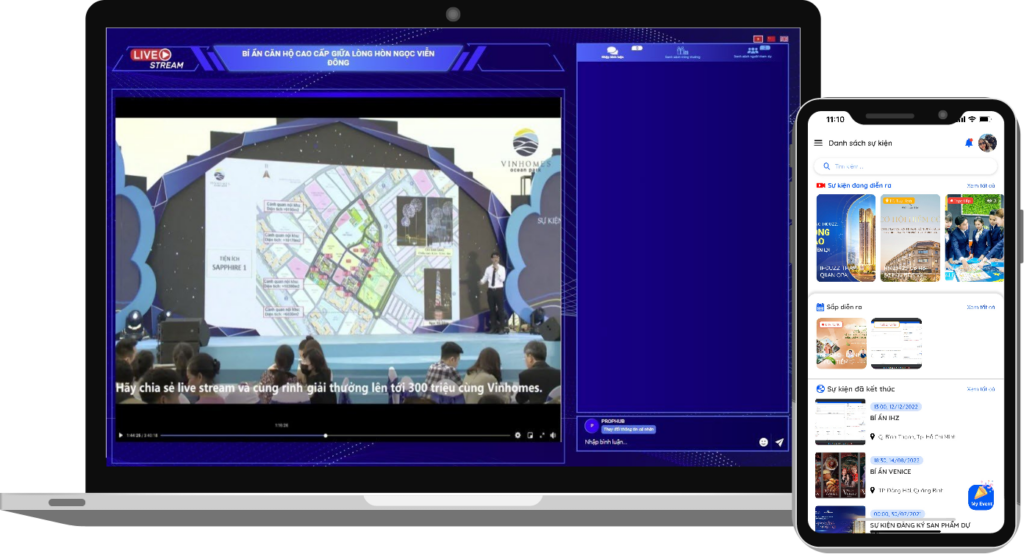The width and height of the screenshot is (1024, 554).
Task: Toggle fullscreen on the video player
Action: (x=543, y=435)
